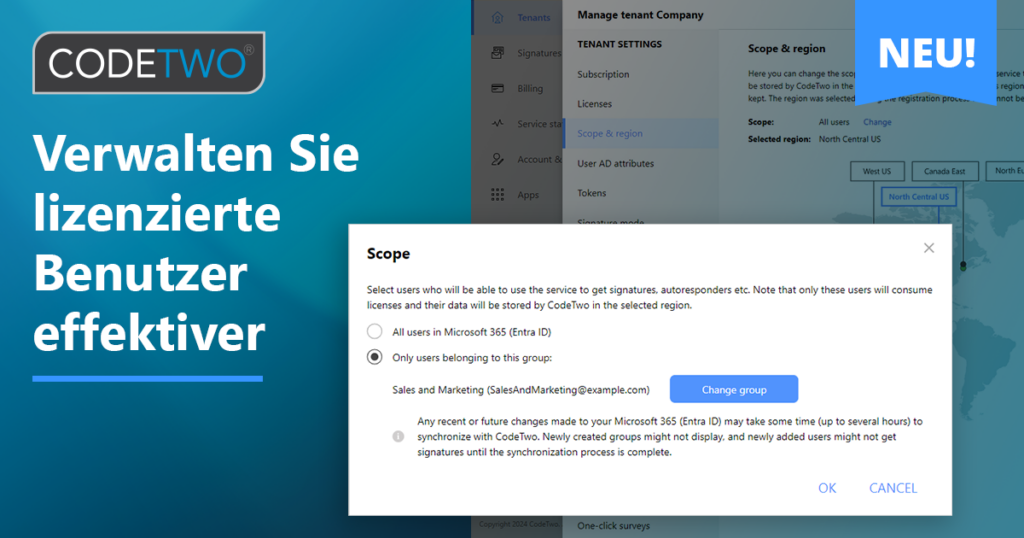Viewport: 1024px width, 538px height.
Task: Click the Change group button
Action: (x=734, y=389)
